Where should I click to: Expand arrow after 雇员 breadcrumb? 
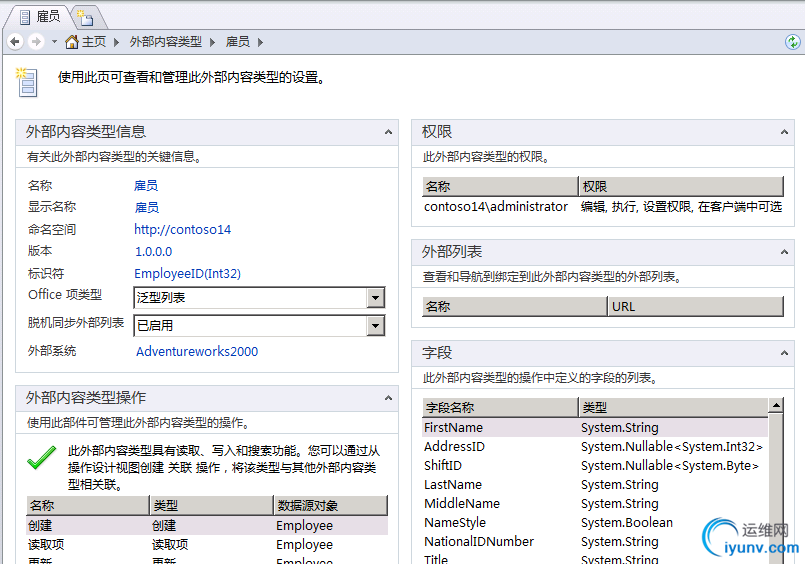260,42
